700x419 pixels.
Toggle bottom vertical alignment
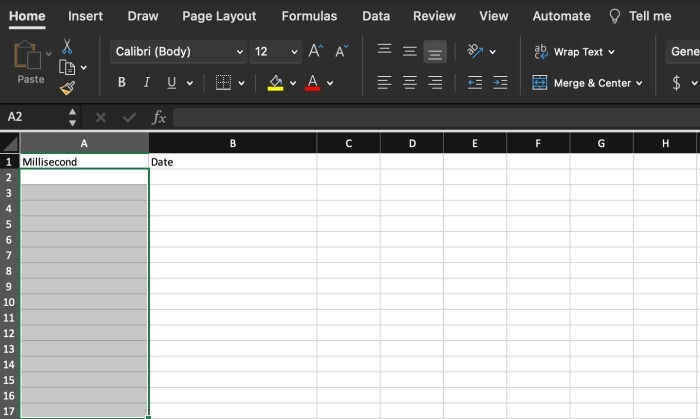click(435, 52)
